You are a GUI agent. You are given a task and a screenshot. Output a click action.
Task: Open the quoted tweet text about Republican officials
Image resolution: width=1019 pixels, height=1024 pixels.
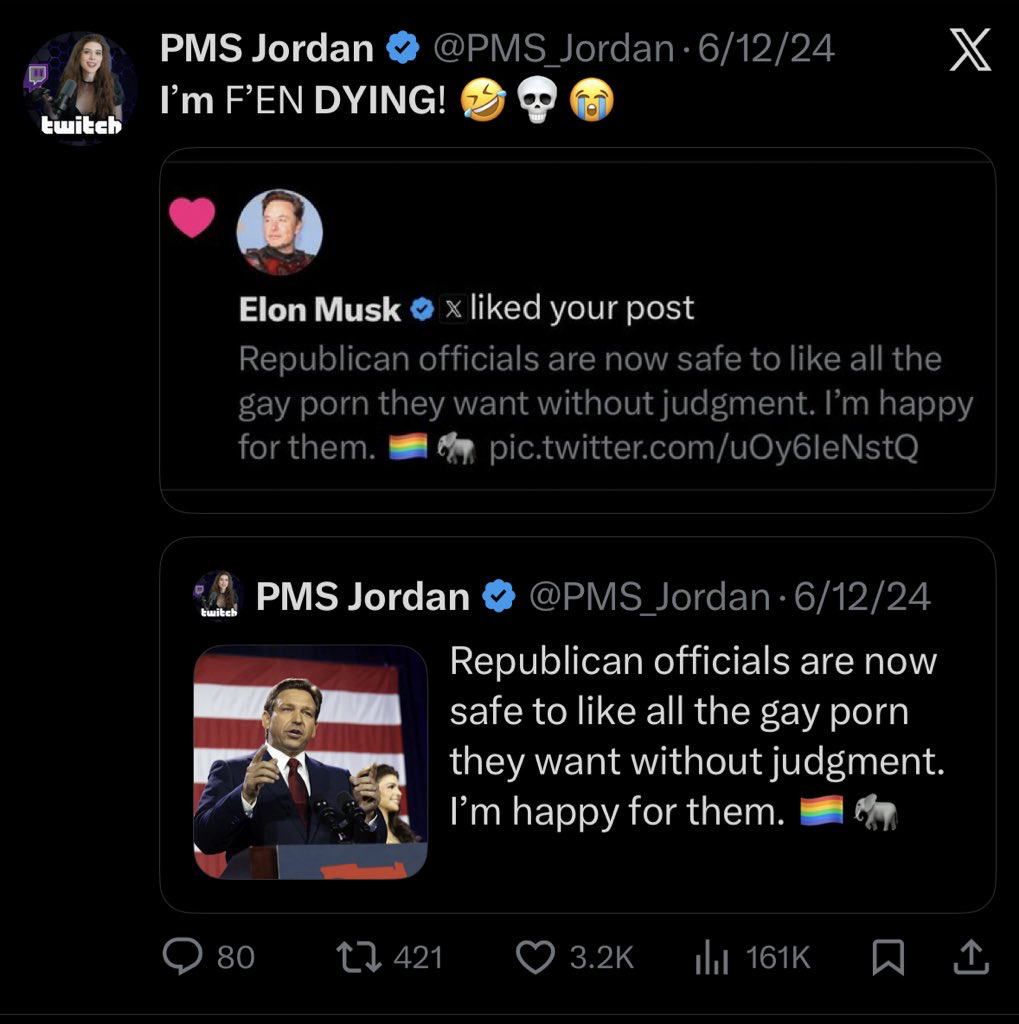coord(695,737)
